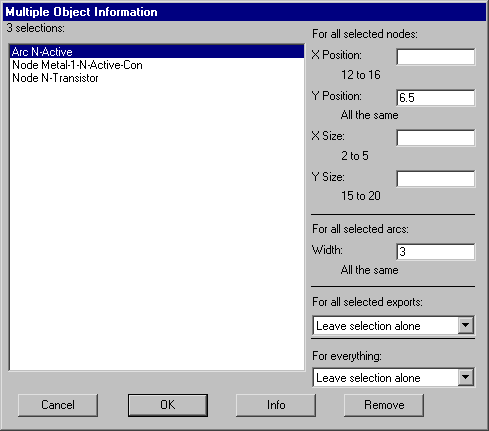Click the Remove button

(384, 405)
